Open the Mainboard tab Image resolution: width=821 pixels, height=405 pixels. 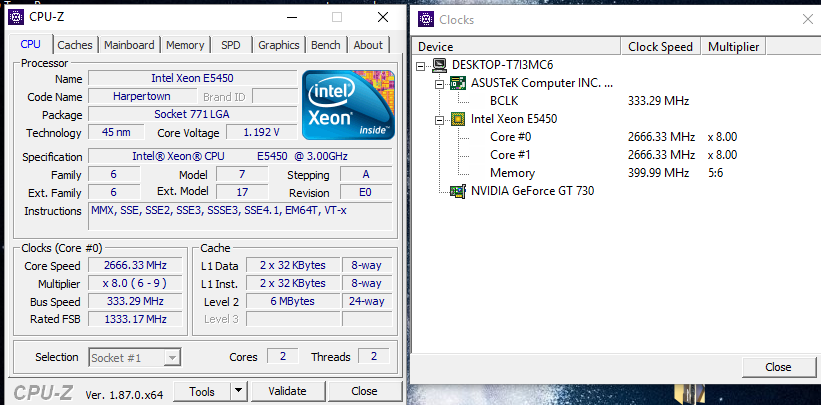coord(129,45)
